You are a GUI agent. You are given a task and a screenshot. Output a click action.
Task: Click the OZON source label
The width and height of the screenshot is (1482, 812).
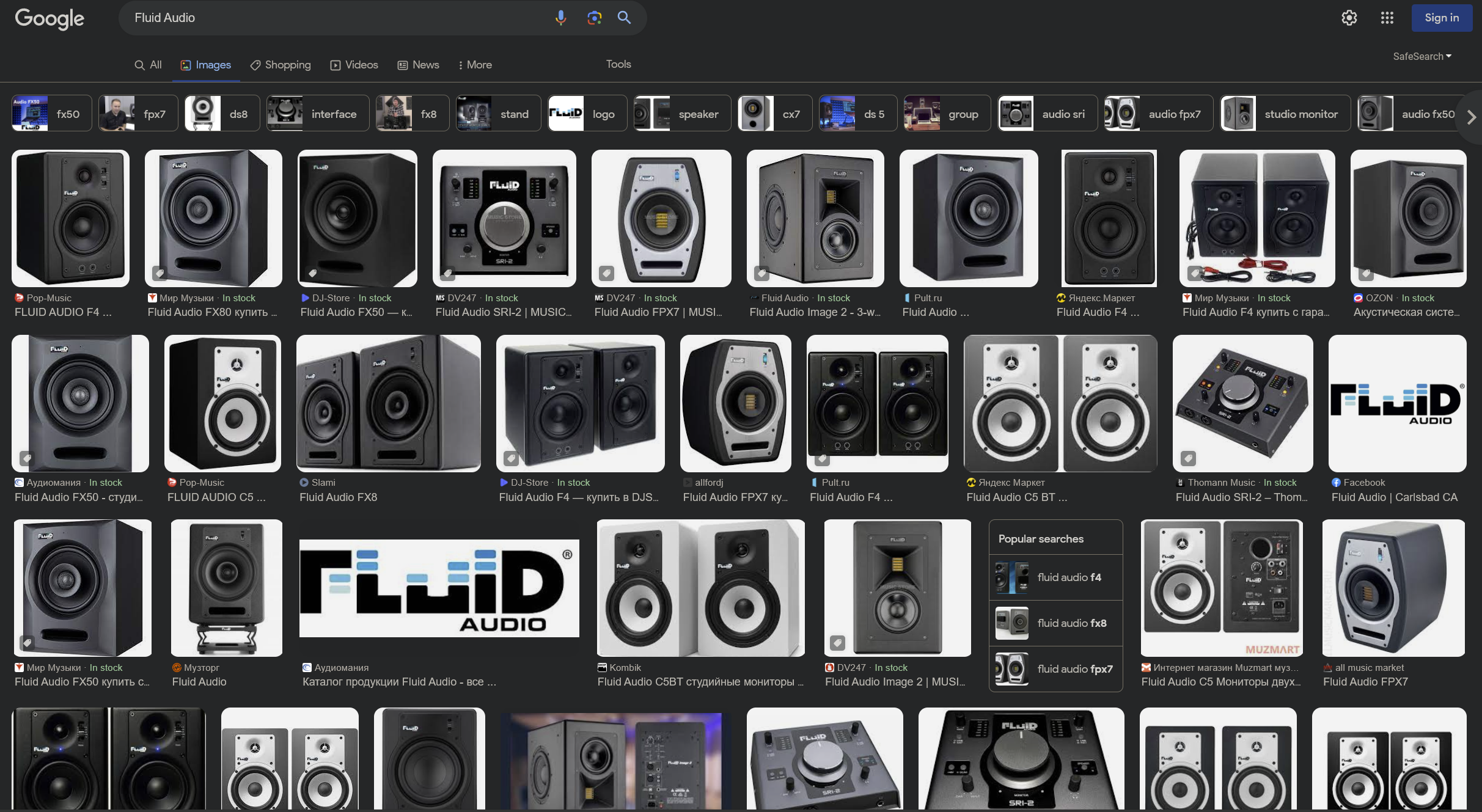(1379, 298)
